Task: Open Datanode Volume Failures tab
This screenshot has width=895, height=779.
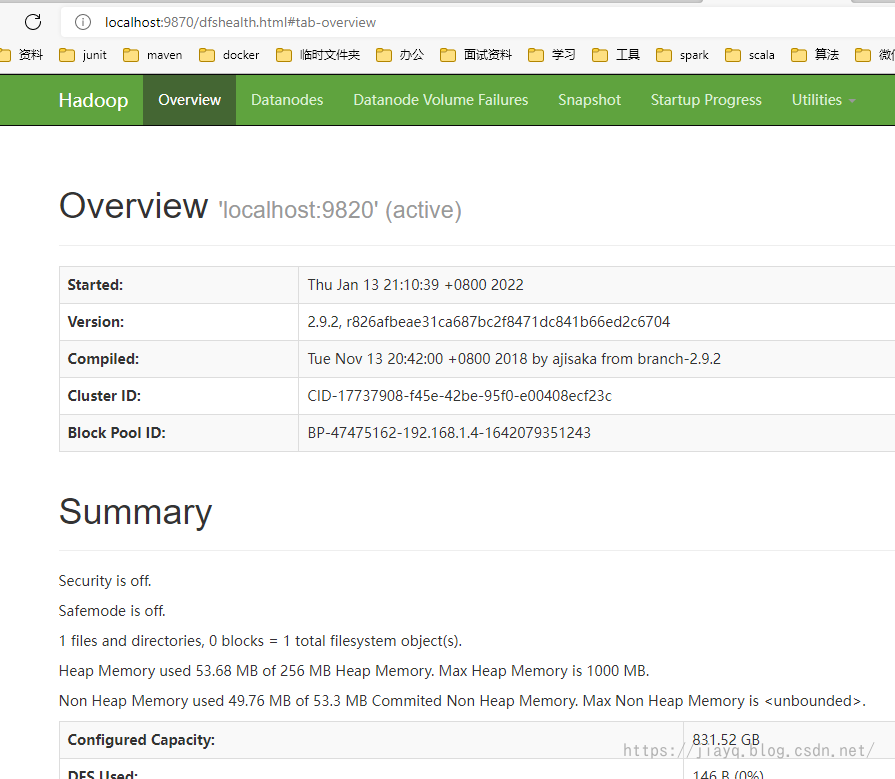Action: [441, 100]
